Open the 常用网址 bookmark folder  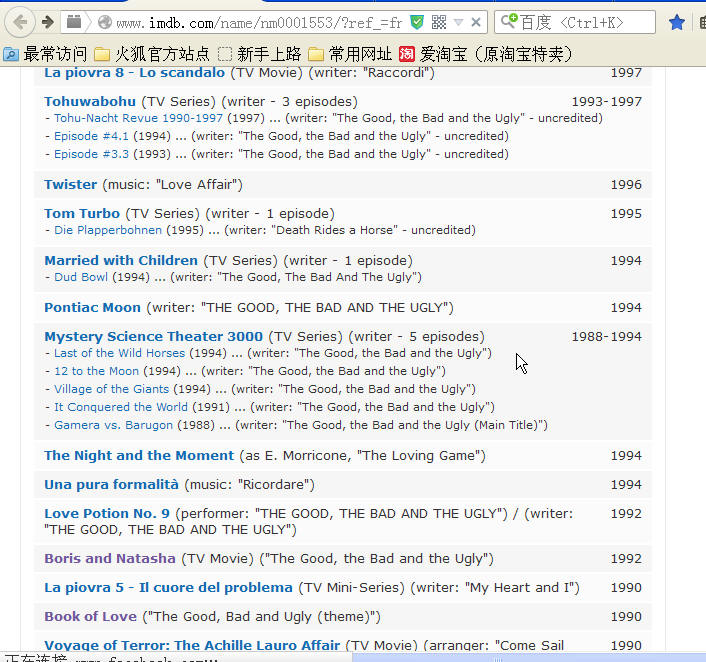click(x=350, y=54)
